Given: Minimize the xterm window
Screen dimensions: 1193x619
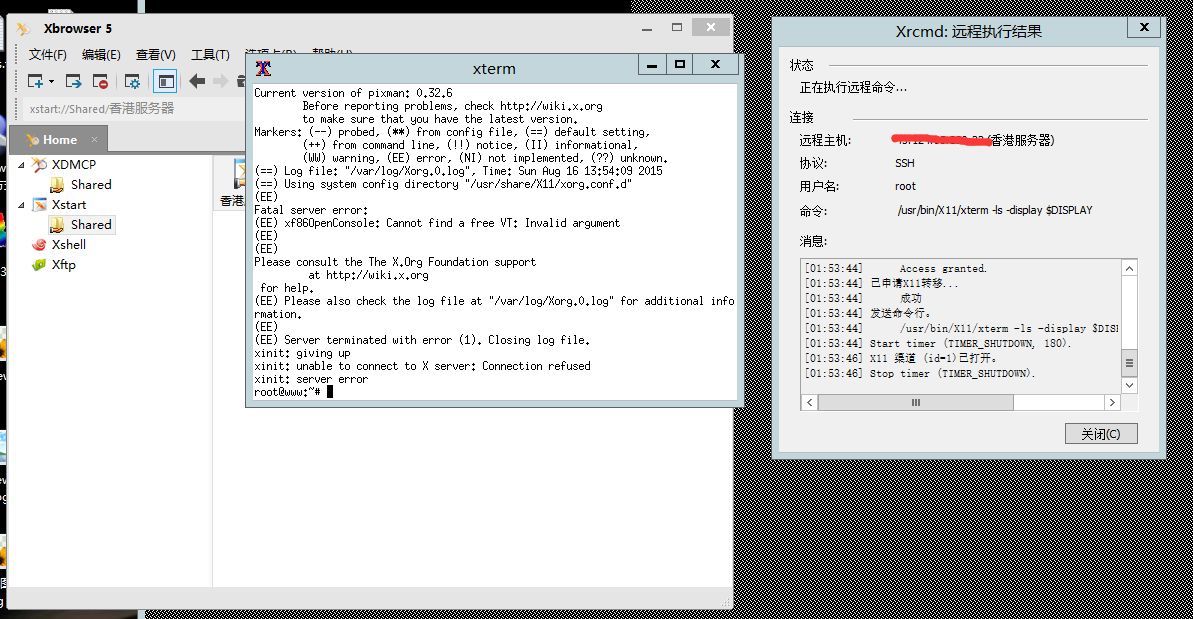Looking at the screenshot, I should (652, 65).
